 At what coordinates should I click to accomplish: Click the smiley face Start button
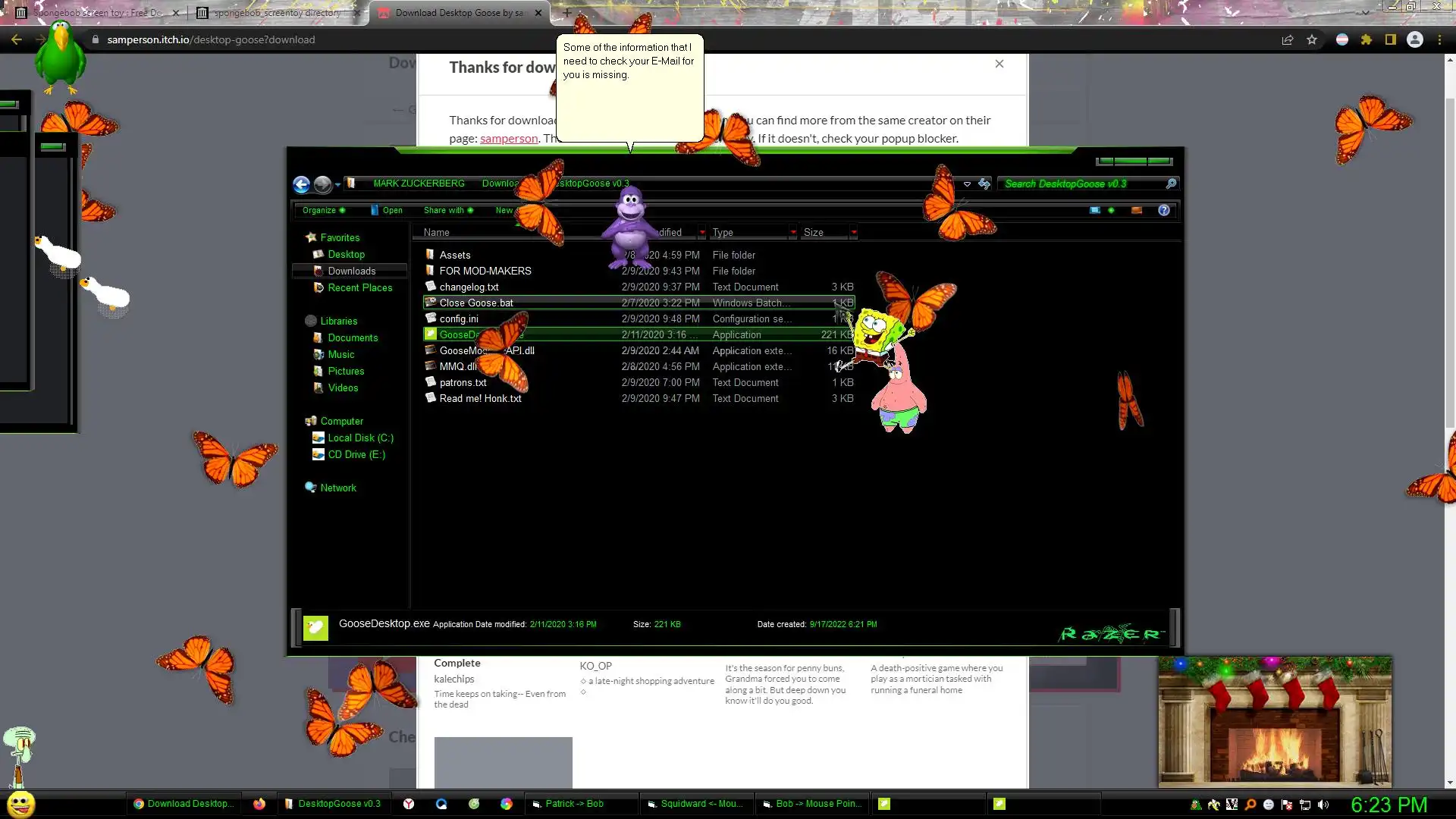20,803
